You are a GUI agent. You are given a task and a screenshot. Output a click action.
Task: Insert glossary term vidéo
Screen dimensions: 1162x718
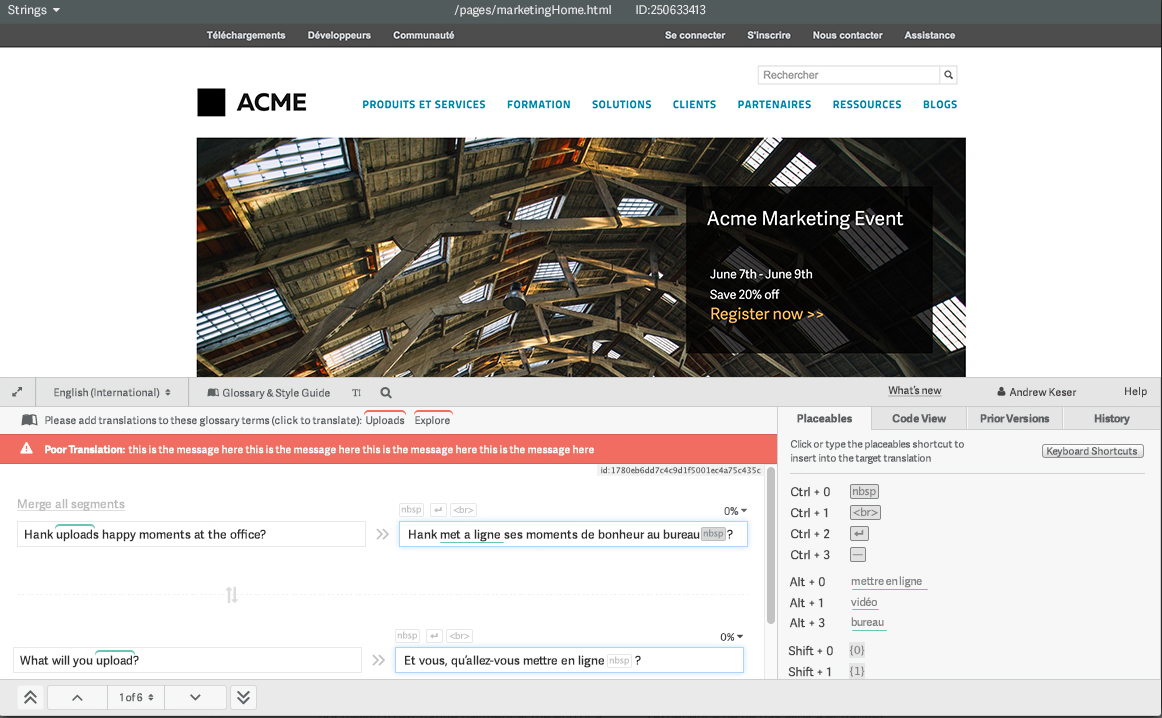pos(864,602)
